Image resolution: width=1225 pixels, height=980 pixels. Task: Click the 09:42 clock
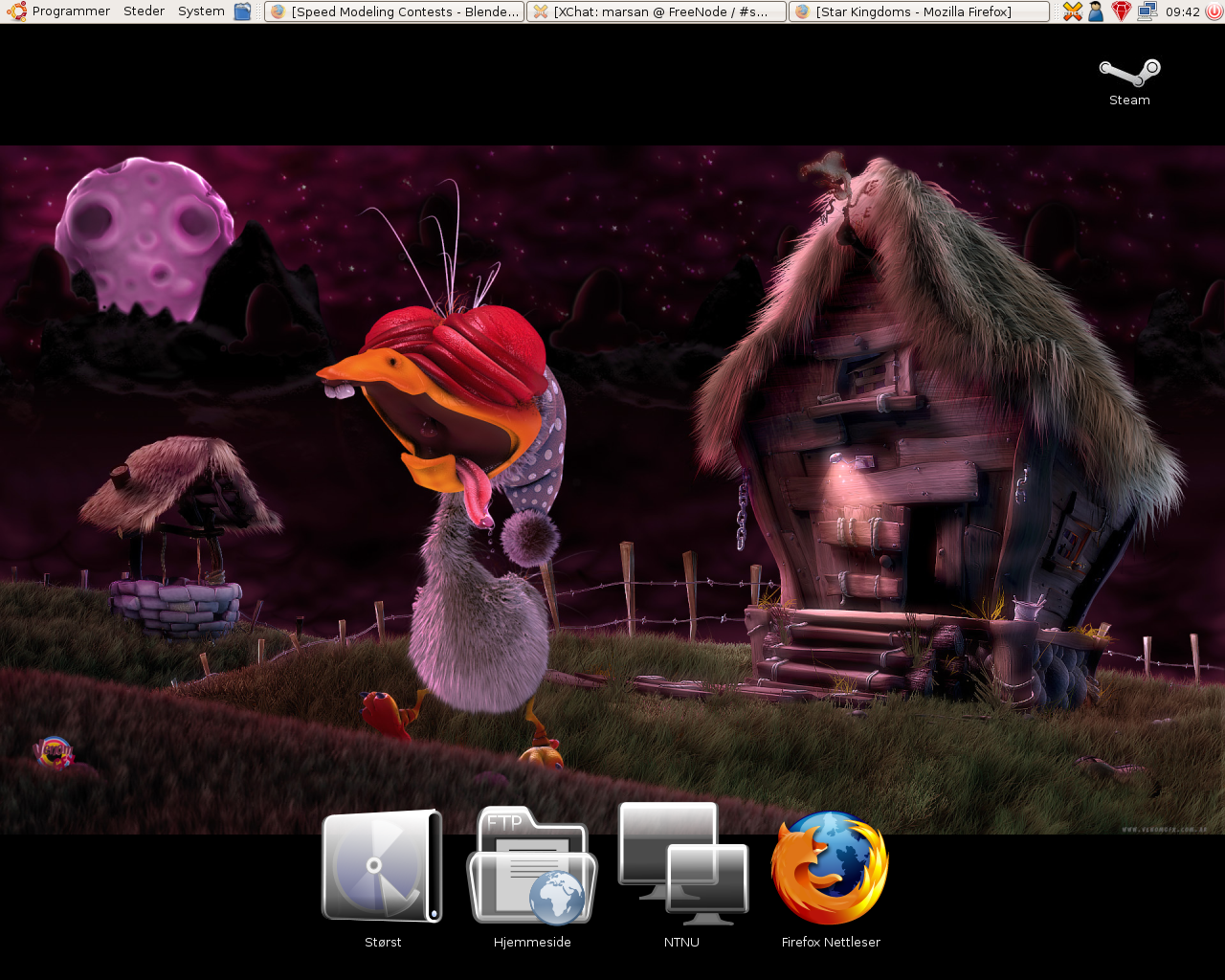pyautogui.click(x=1183, y=11)
